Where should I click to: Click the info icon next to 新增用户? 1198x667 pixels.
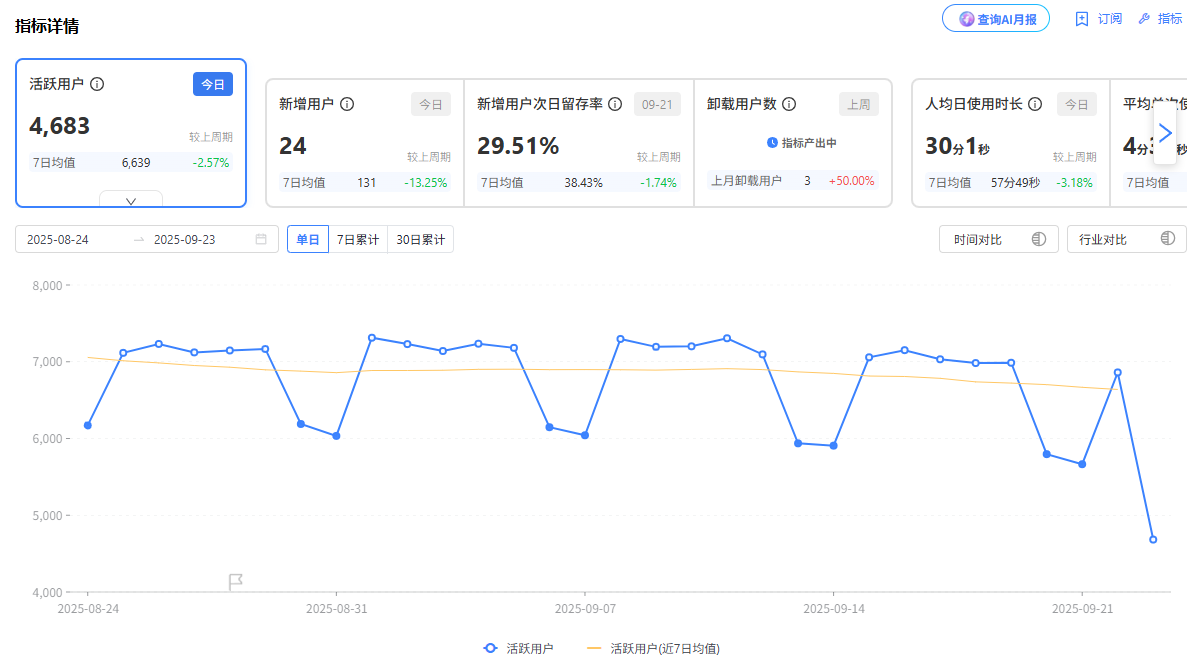click(347, 104)
